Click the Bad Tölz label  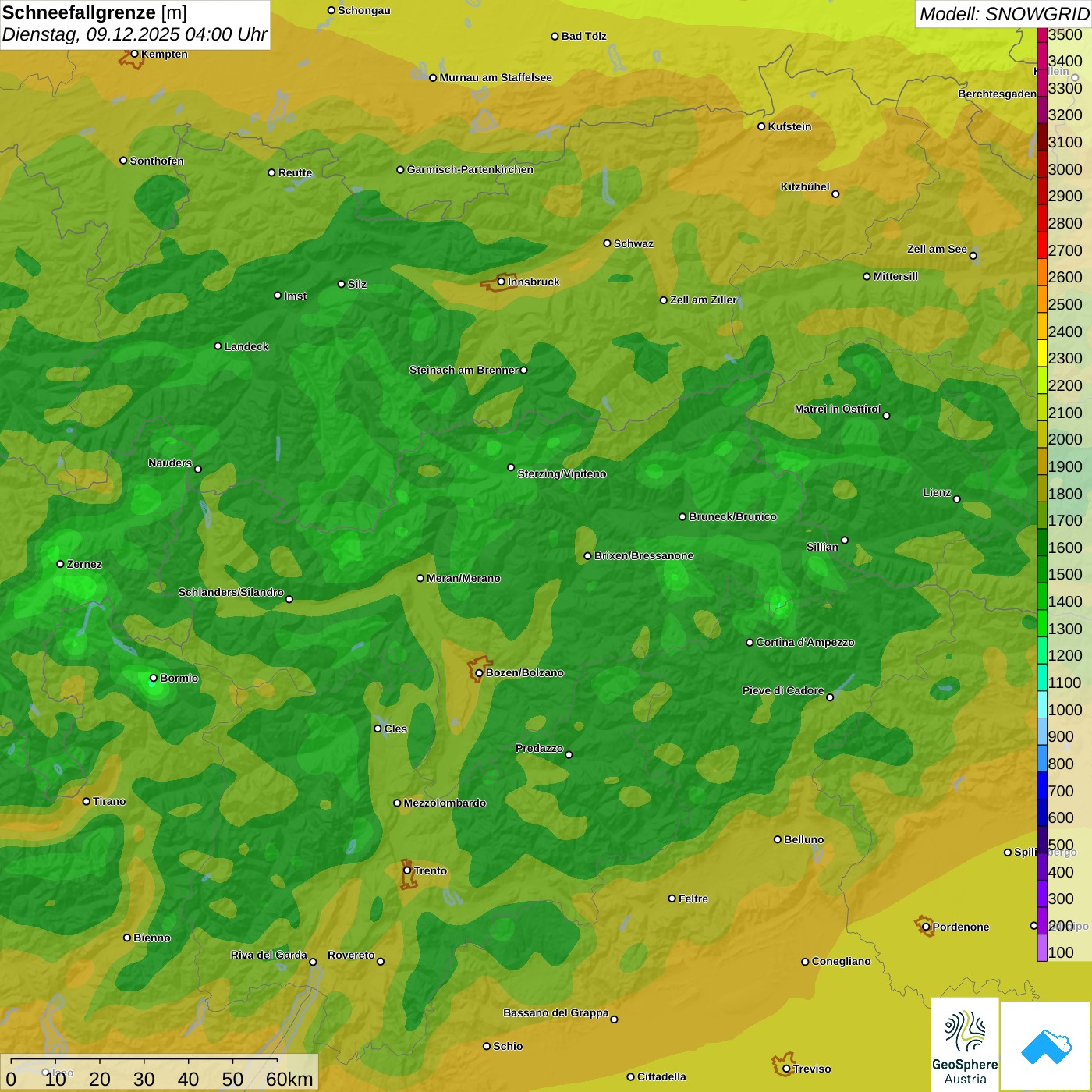coord(584,36)
